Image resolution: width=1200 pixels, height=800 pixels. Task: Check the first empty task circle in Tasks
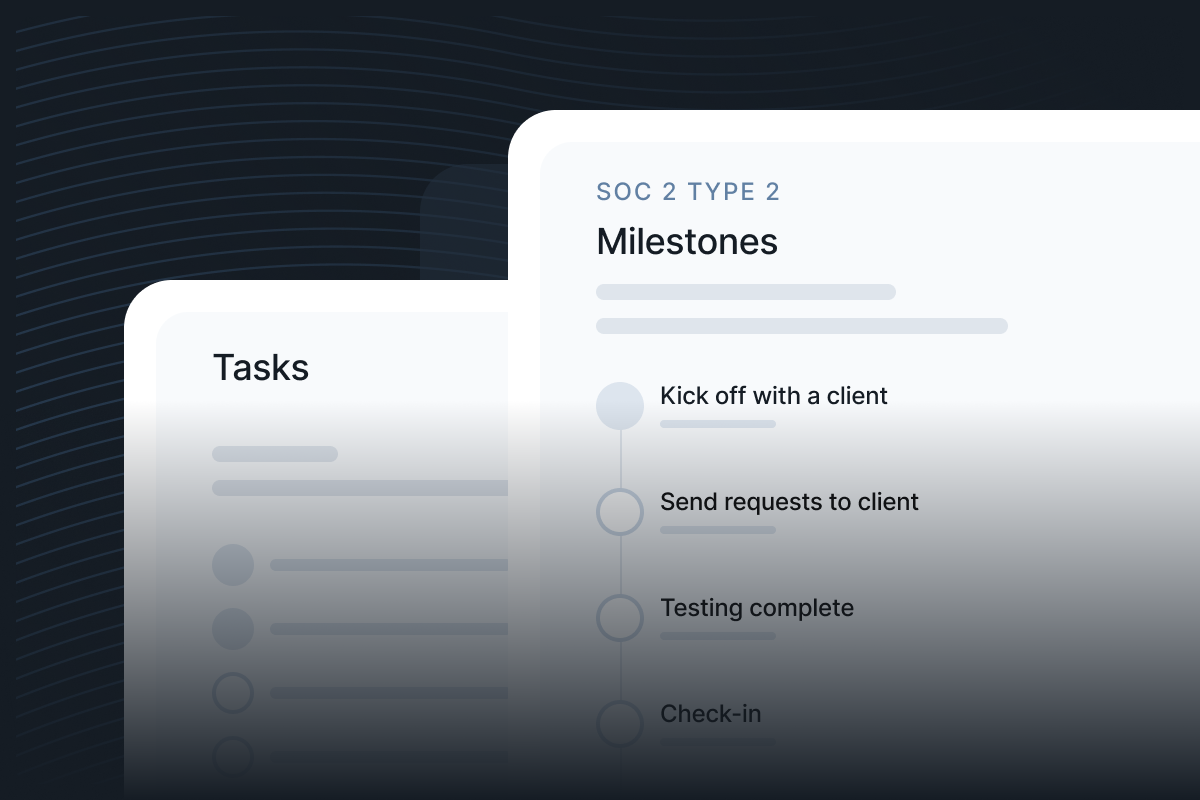[233, 693]
